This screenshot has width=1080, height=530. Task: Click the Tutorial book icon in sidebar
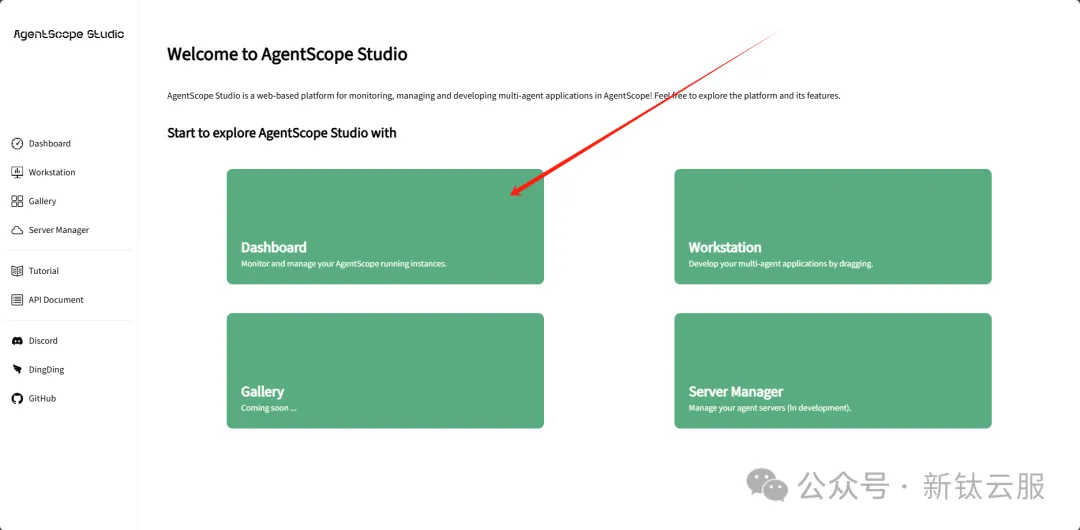pyautogui.click(x=17, y=271)
